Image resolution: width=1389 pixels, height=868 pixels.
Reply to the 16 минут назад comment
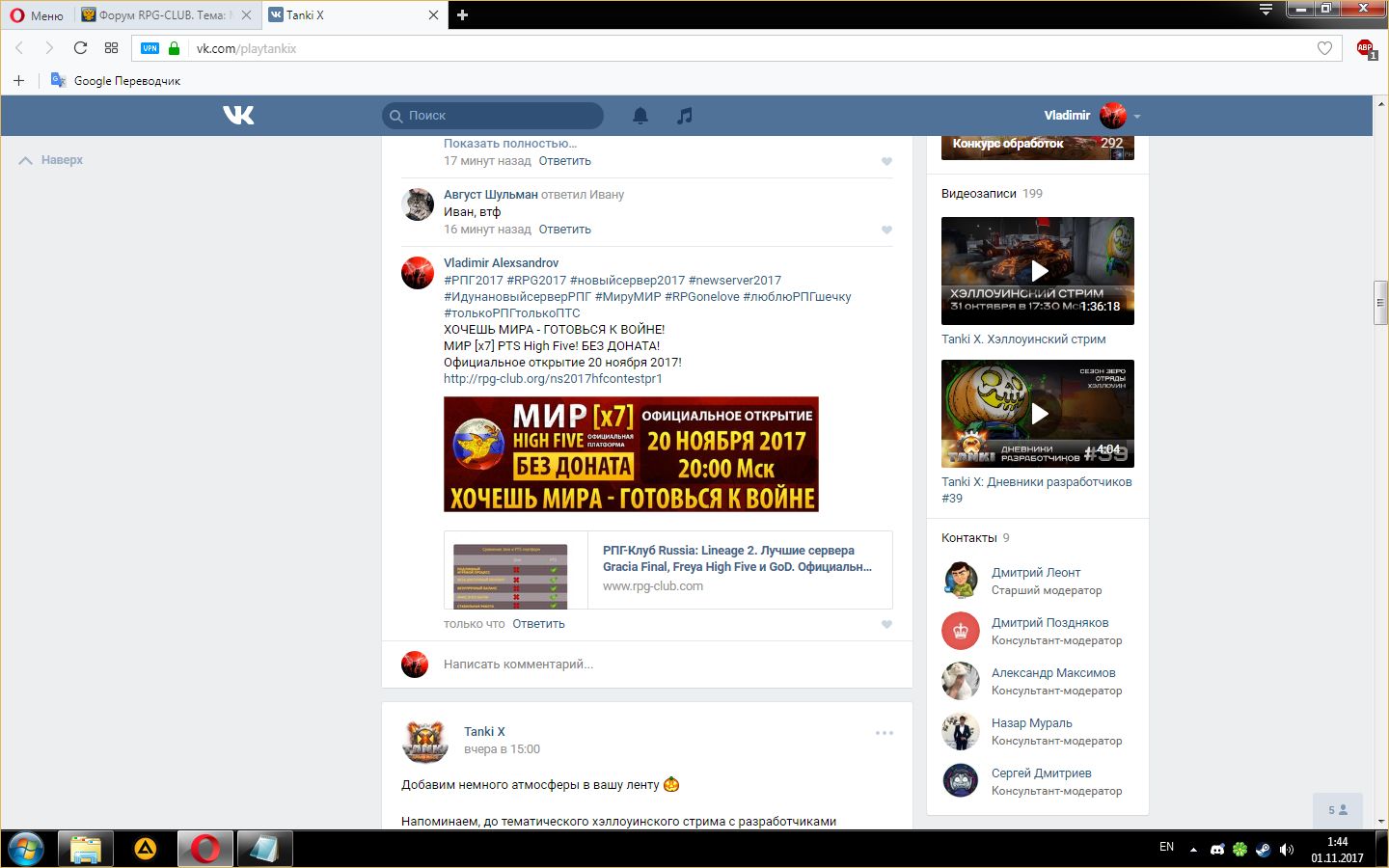565,230
